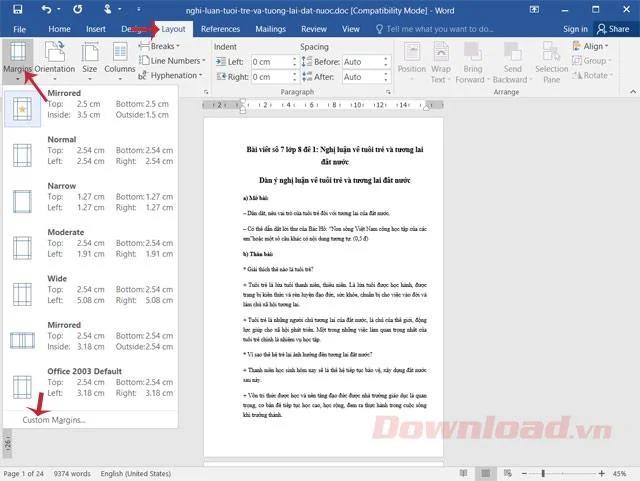The image size is (640, 481).
Task: Click the Indent Right input field
Action: point(271,77)
